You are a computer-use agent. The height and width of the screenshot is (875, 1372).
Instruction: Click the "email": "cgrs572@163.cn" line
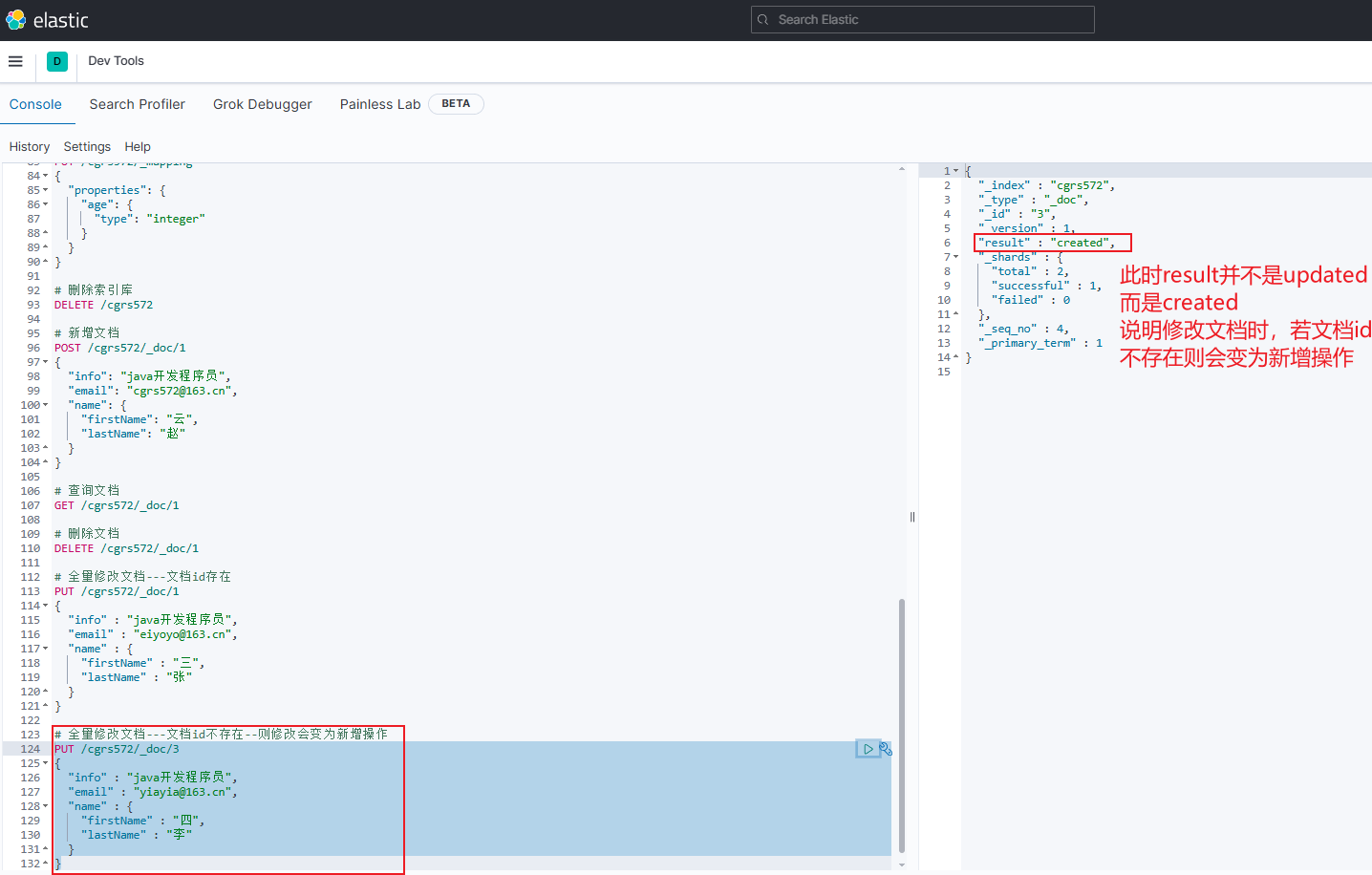point(152,391)
